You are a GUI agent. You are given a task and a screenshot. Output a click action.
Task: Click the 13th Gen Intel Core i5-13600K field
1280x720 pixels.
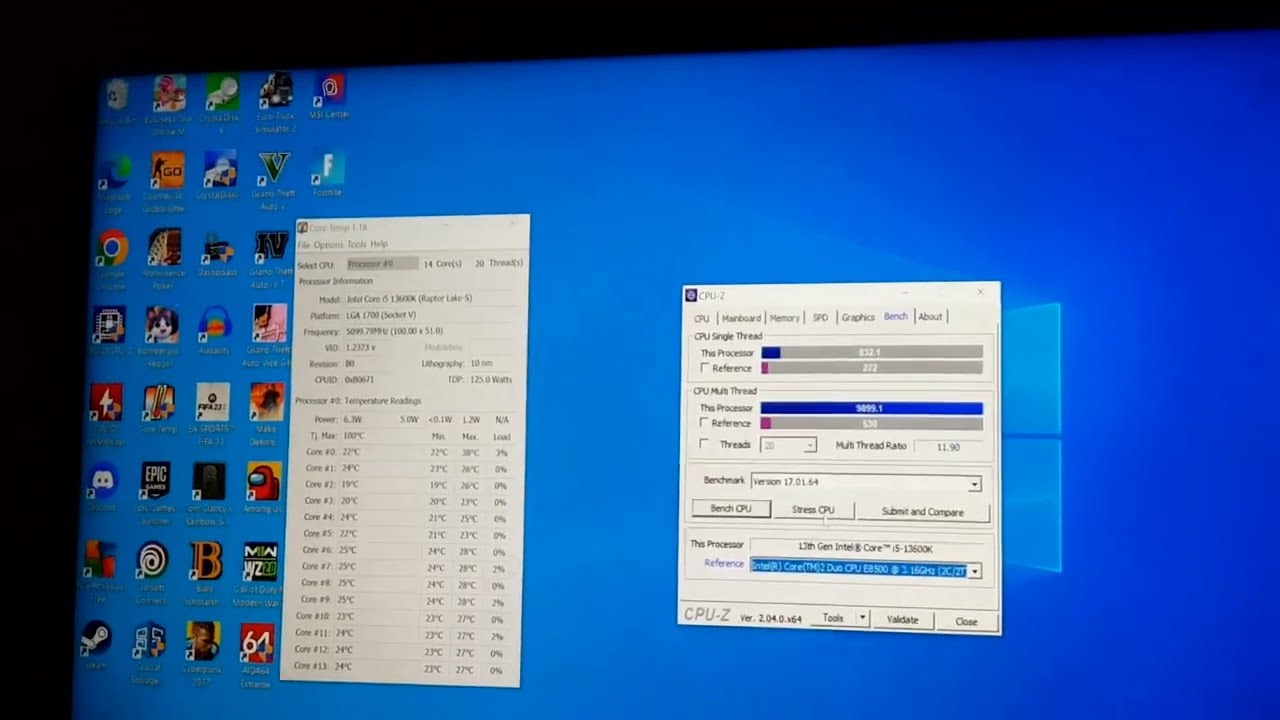tap(866, 548)
